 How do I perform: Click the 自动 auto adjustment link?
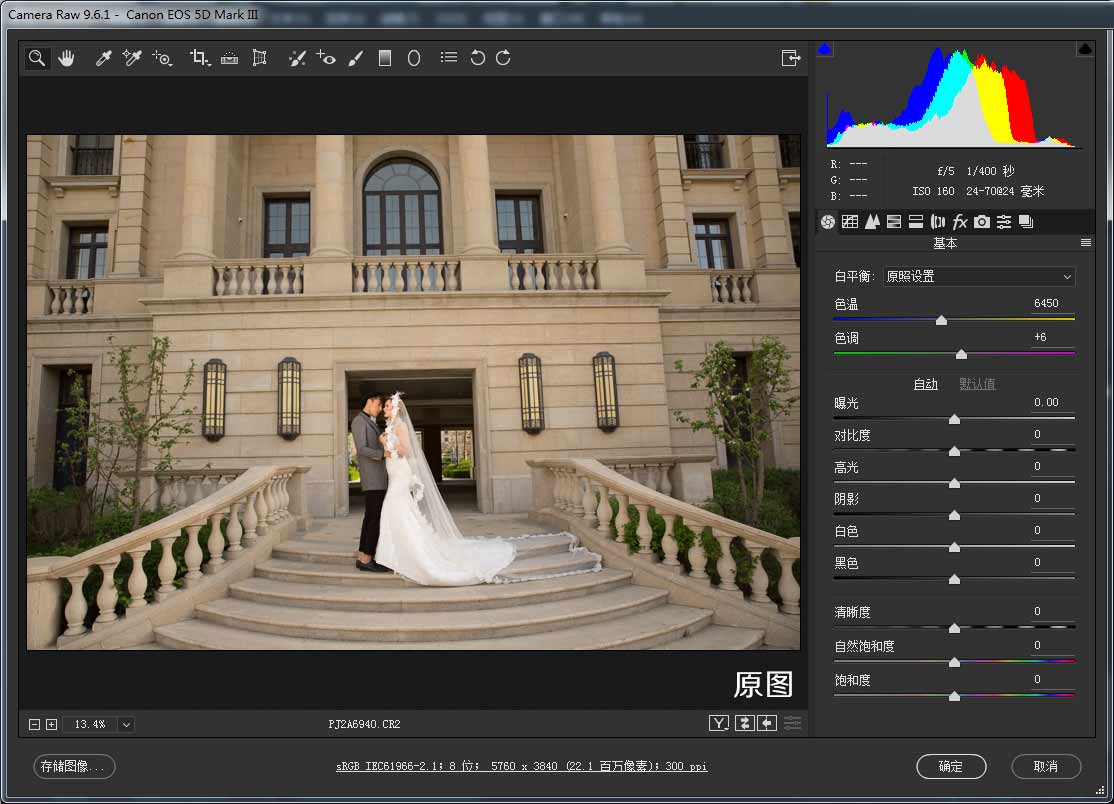[925, 383]
